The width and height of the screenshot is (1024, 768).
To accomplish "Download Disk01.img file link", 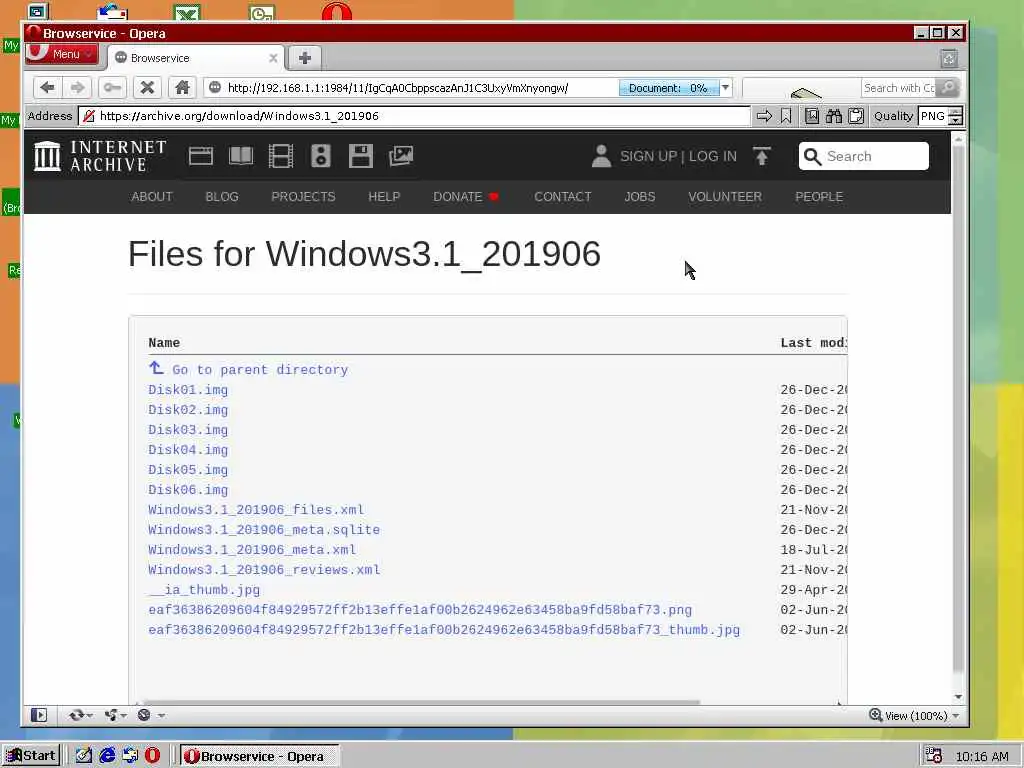I will [x=188, y=390].
